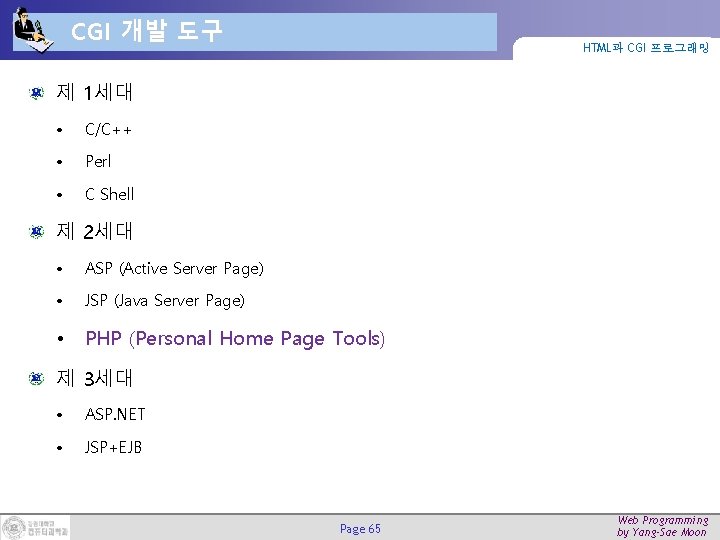Select the heading '제 1세대'
720x540 pixels.
tap(94, 92)
